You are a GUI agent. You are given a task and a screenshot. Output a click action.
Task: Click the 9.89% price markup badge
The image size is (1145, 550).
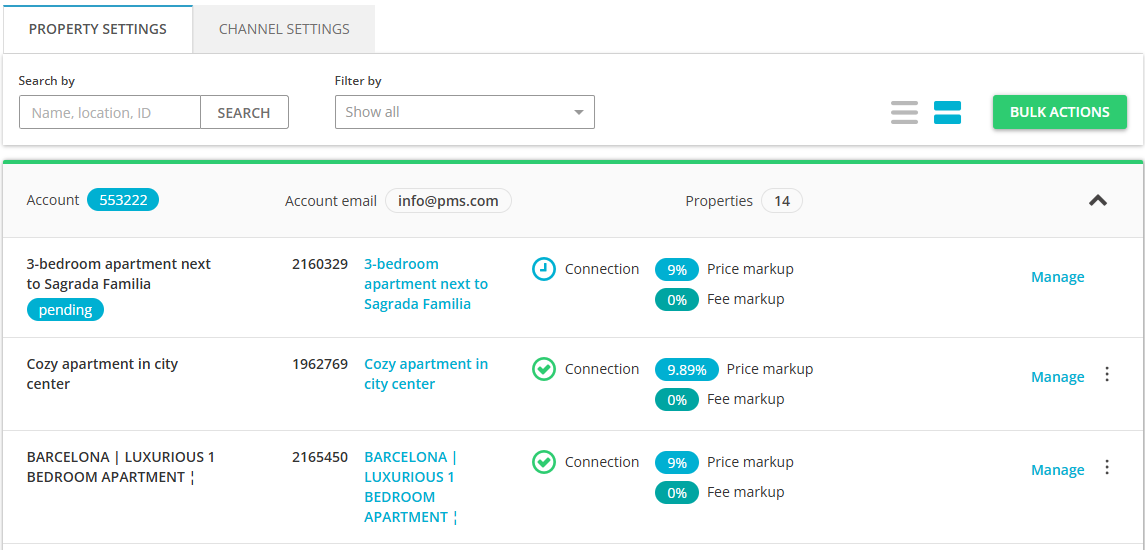686,369
